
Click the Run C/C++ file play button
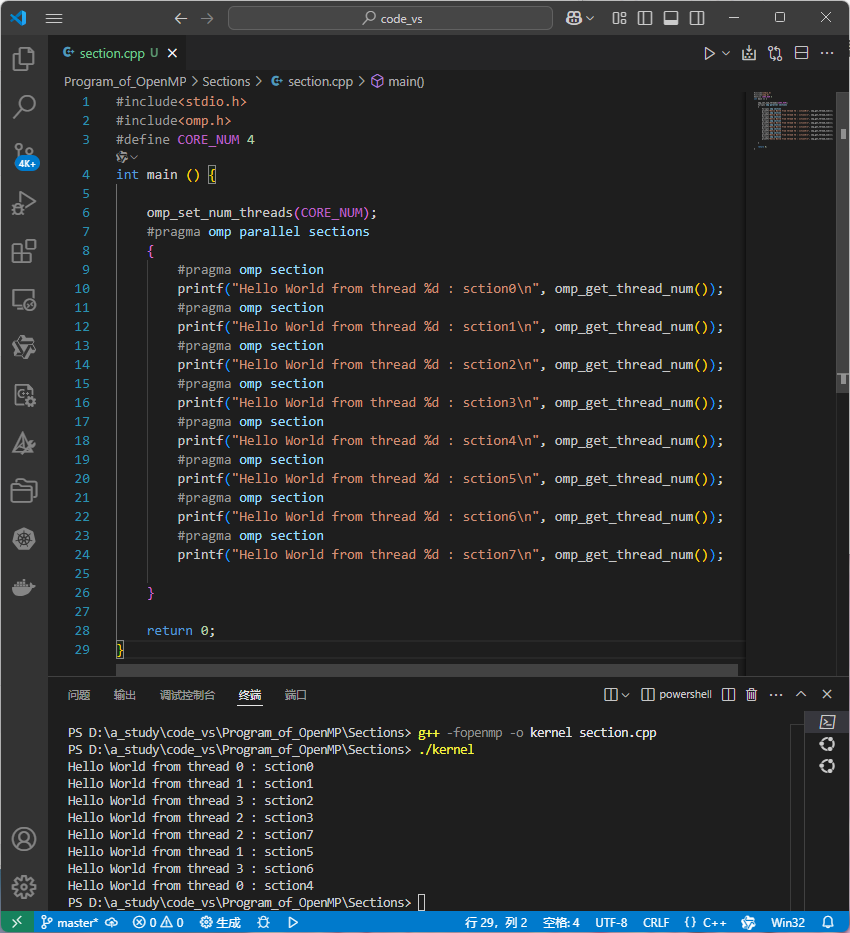pyautogui.click(x=709, y=54)
